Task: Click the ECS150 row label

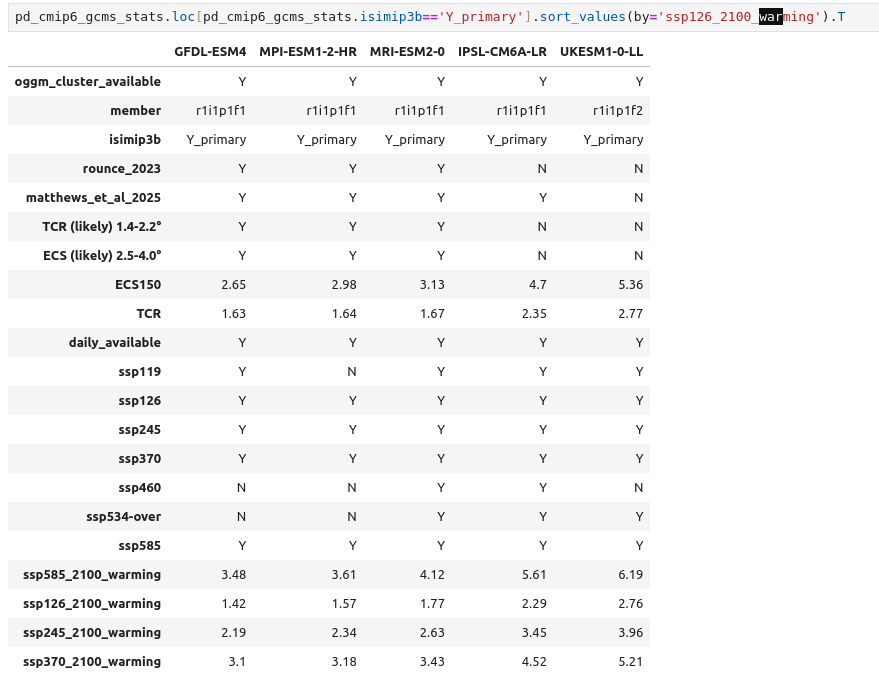Action: tap(138, 284)
